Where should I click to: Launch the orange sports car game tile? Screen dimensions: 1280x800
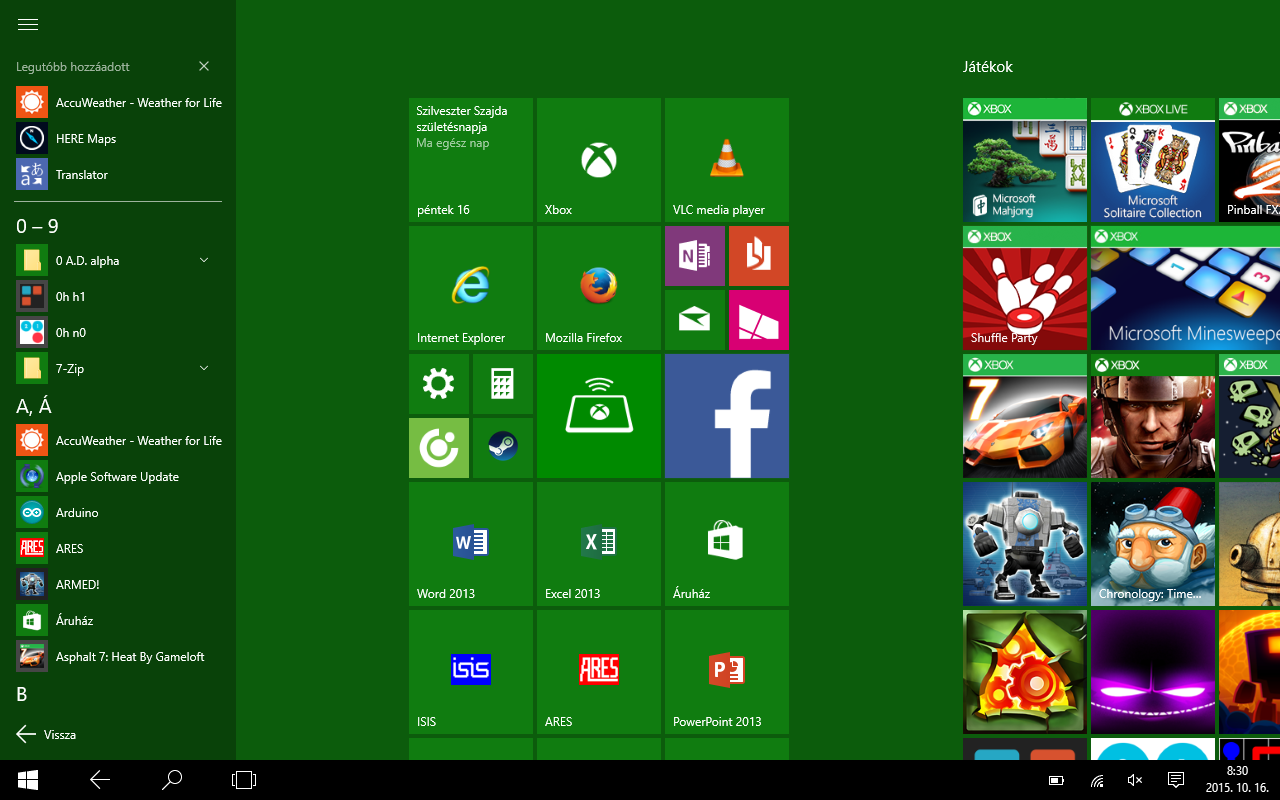[1025, 416]
